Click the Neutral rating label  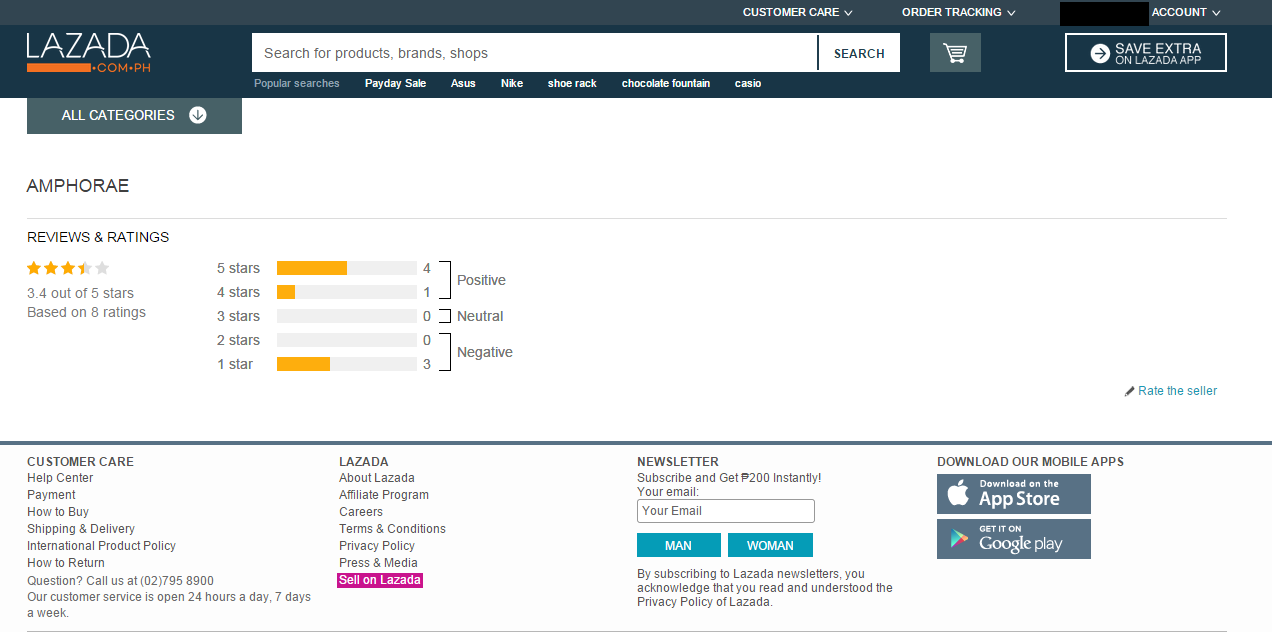pyautogui.click(x=480, y=316)
